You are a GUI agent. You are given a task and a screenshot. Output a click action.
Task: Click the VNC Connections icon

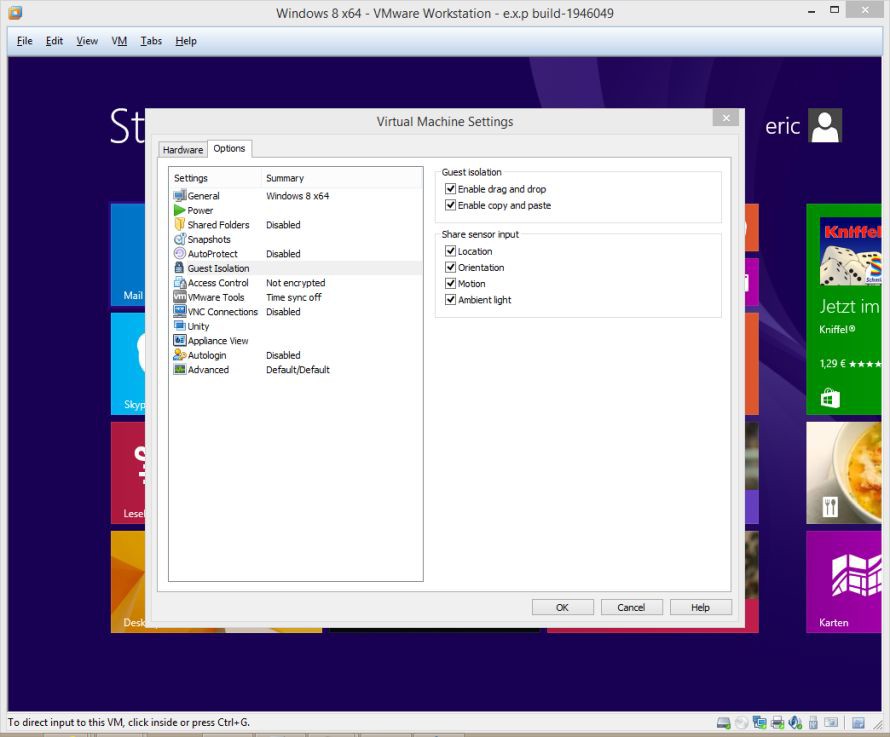coord(179,311)
